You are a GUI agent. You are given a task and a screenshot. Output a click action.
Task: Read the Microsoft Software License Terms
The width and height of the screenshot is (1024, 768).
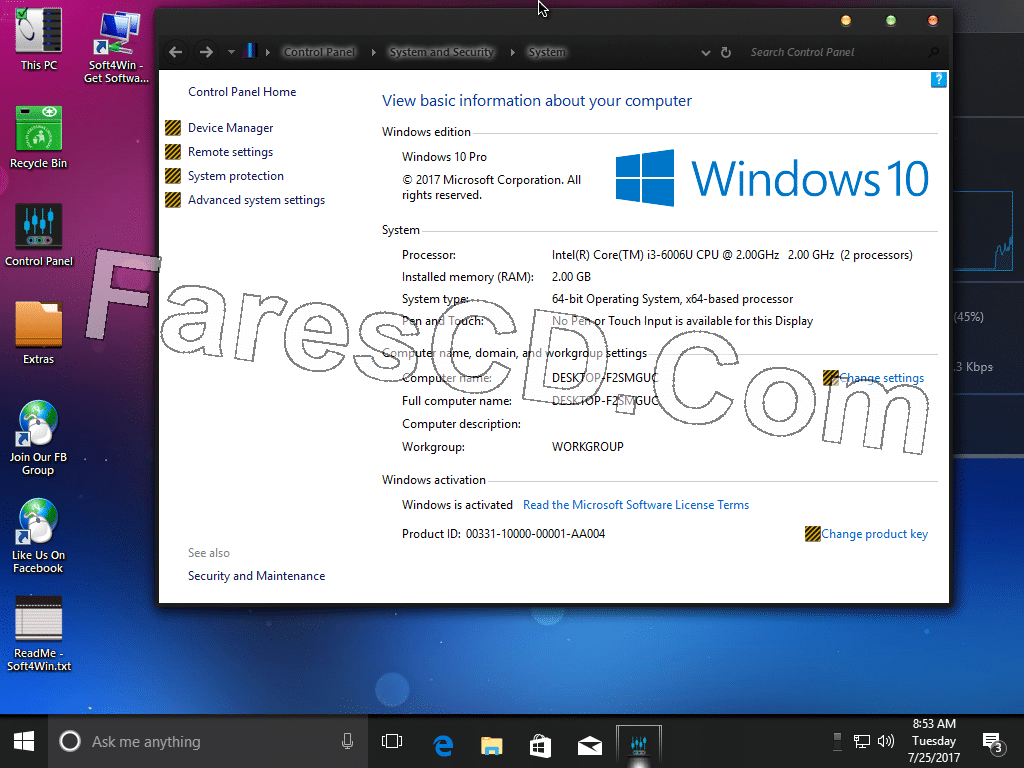(636, 505)
